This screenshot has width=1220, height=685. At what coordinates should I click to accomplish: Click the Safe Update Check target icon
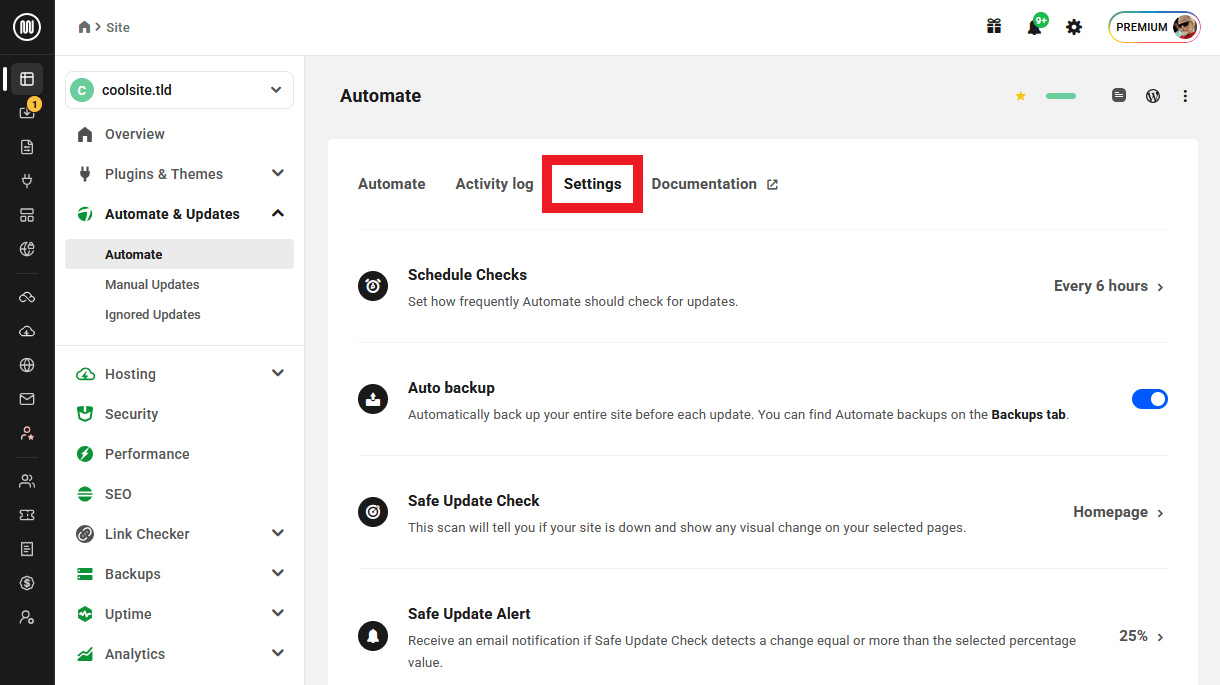point(373,512)
